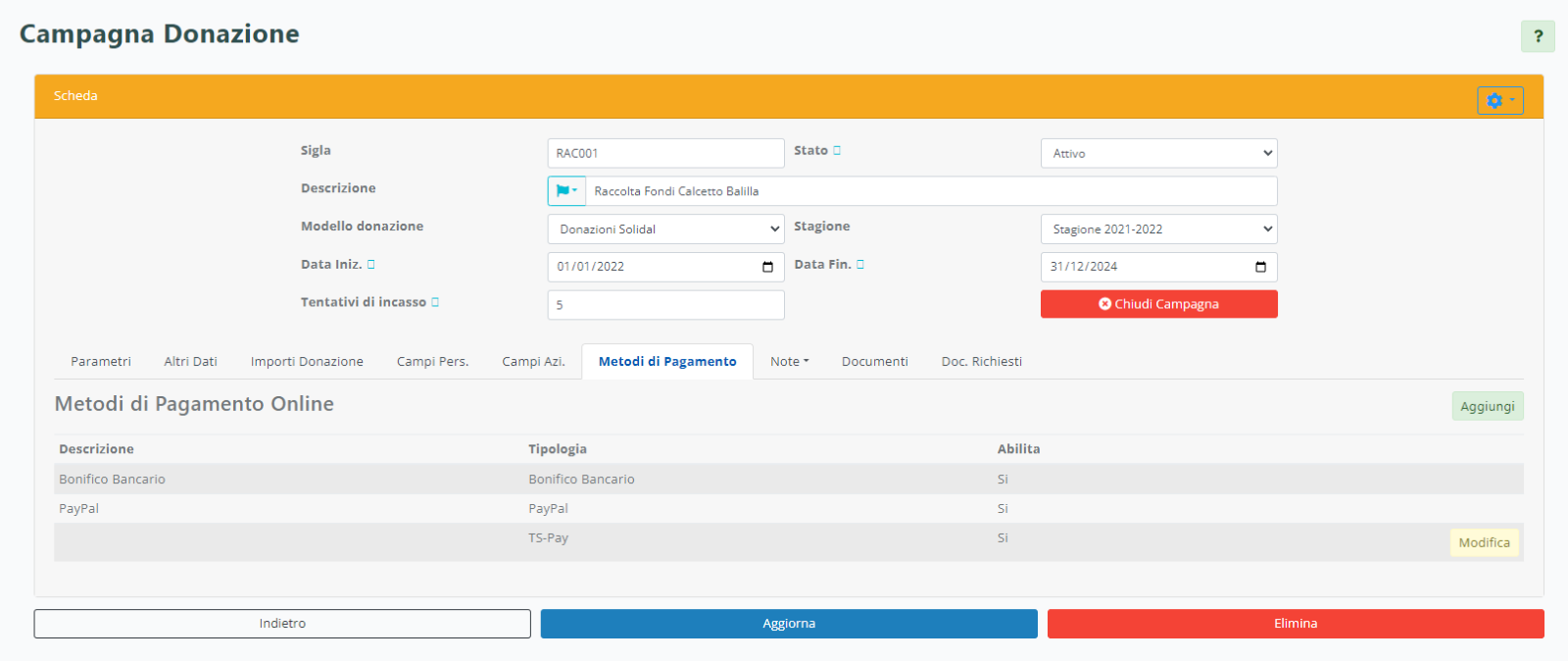Select the Metodi di Pagamento tab

667,361
